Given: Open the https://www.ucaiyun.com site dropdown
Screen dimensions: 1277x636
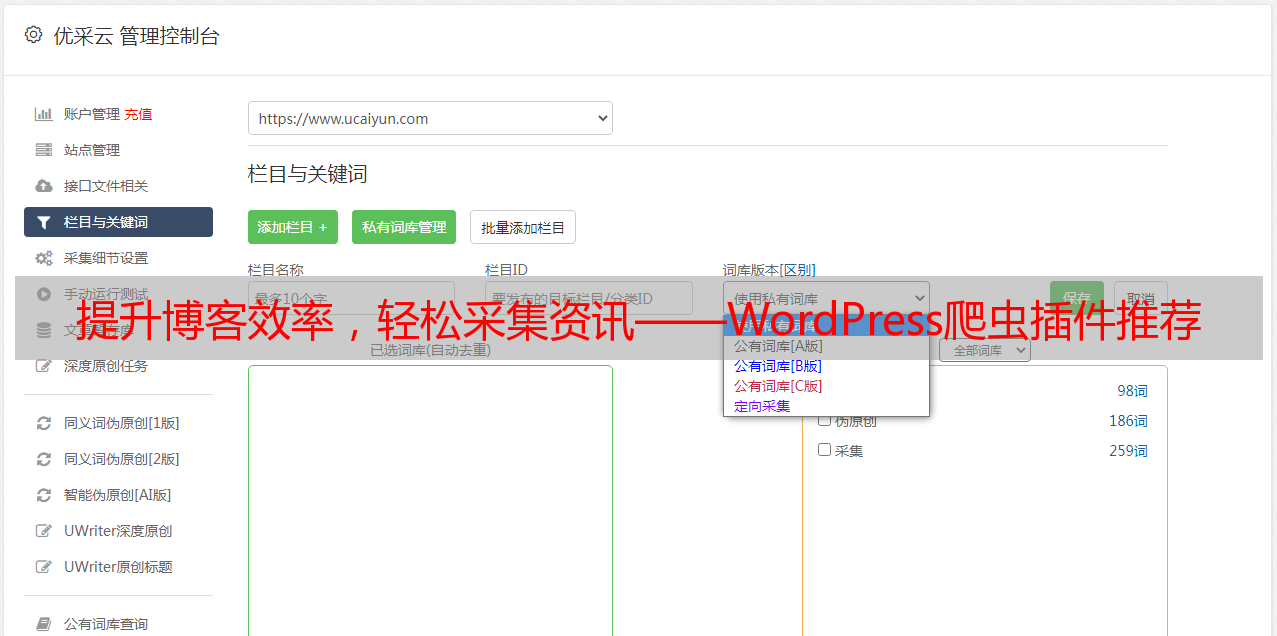Looking at the screenshot, I should [x=430, y=118].
